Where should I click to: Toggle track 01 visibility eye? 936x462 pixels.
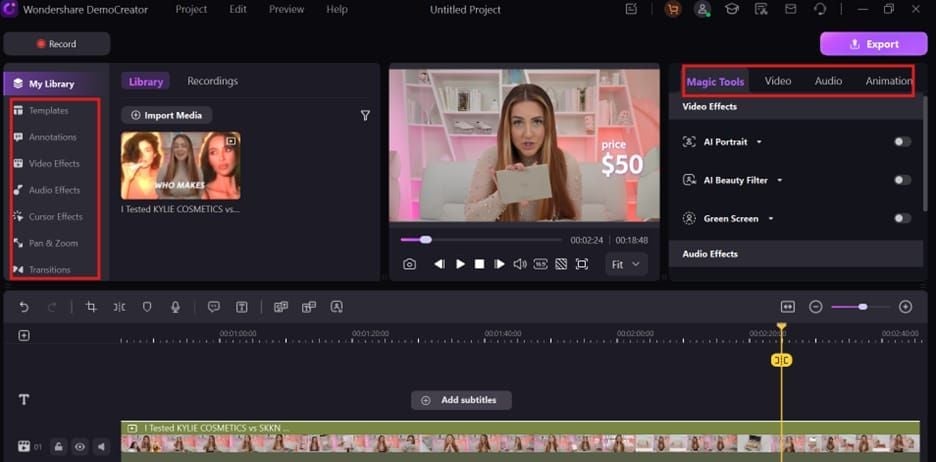[x=79, y=446]
